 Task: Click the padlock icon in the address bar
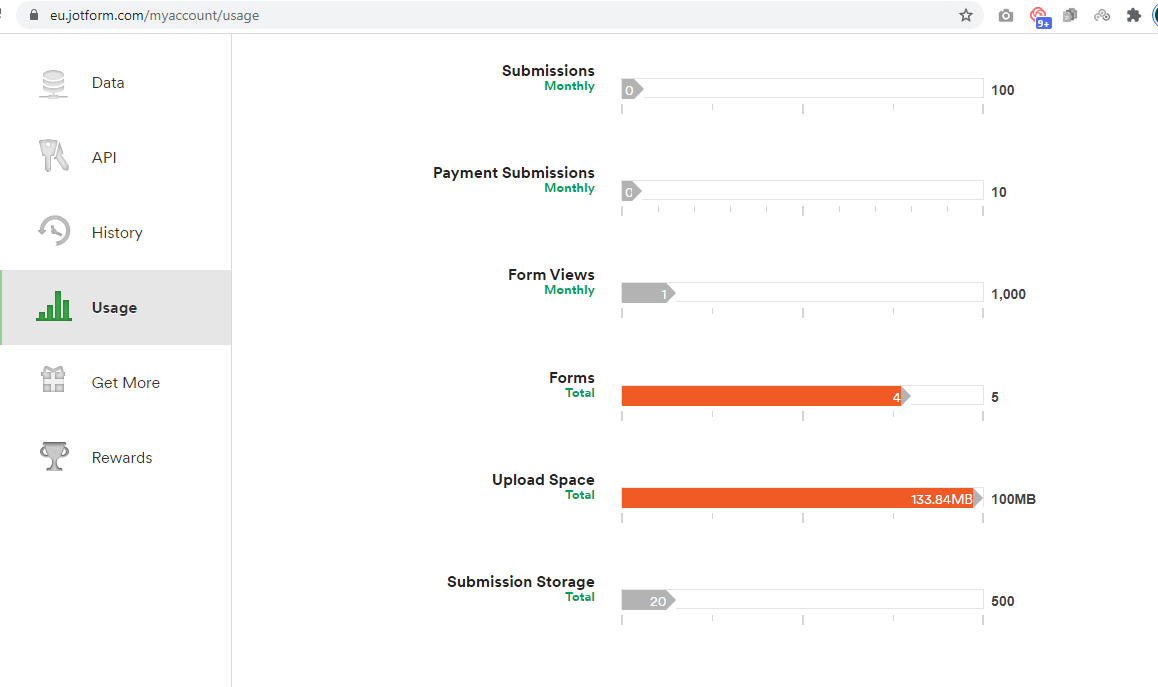tap(33, 16)
